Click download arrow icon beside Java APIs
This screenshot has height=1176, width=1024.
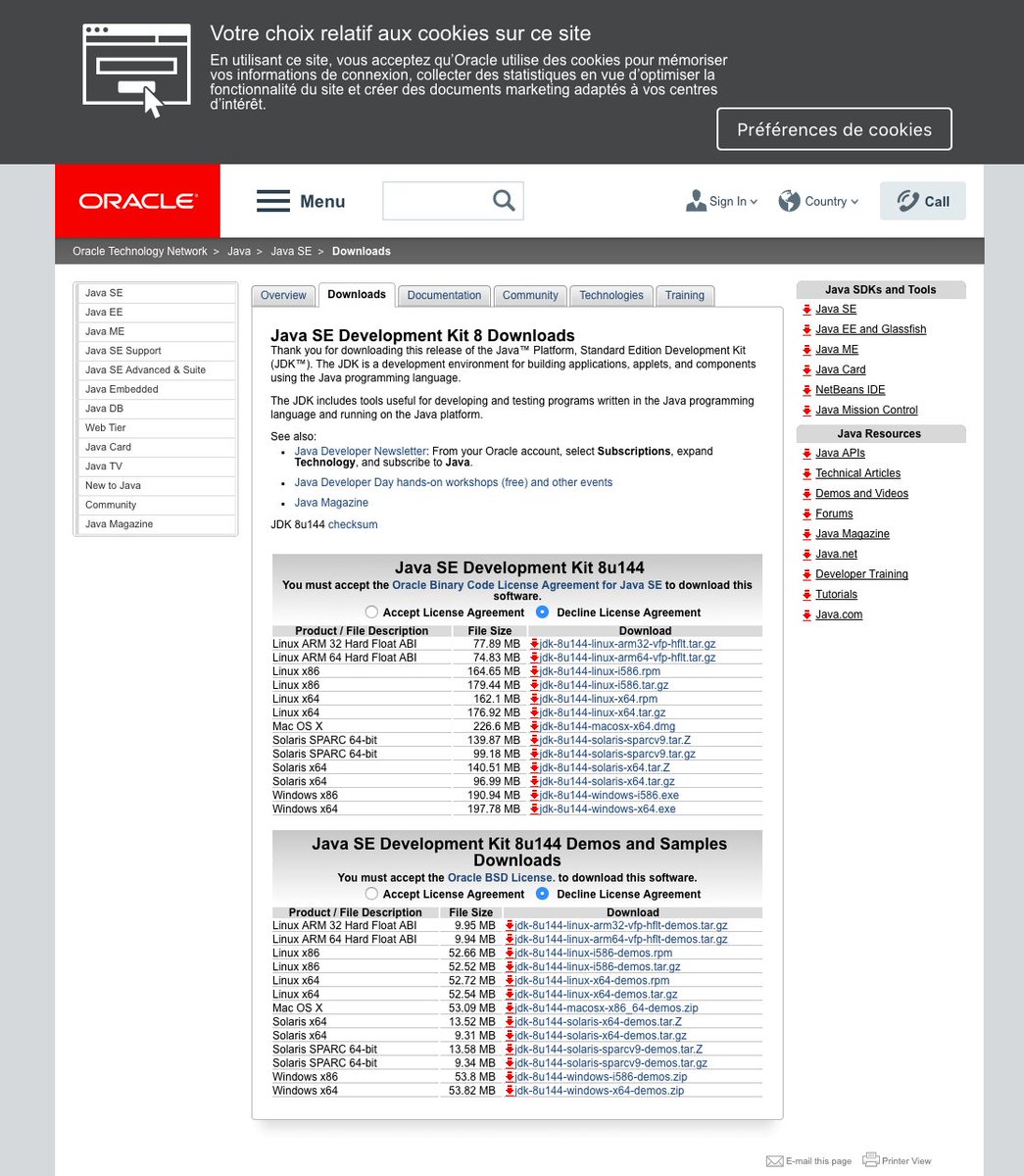coord(806,454)
